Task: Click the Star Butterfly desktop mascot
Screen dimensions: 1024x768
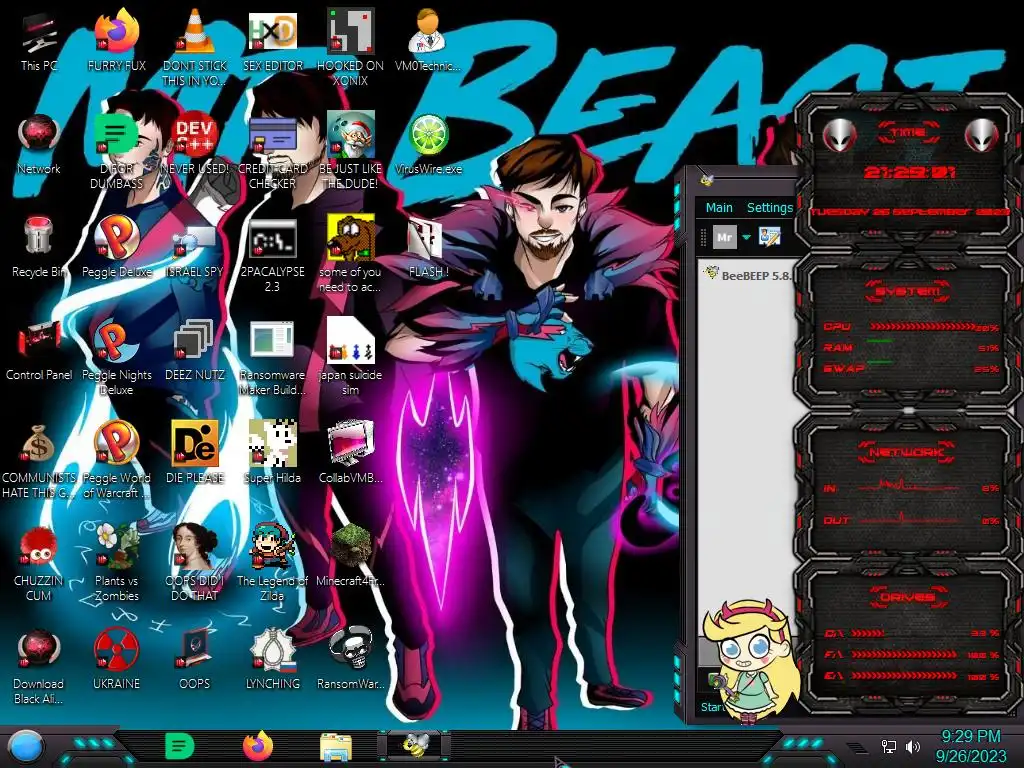Action: pos(751,663)
